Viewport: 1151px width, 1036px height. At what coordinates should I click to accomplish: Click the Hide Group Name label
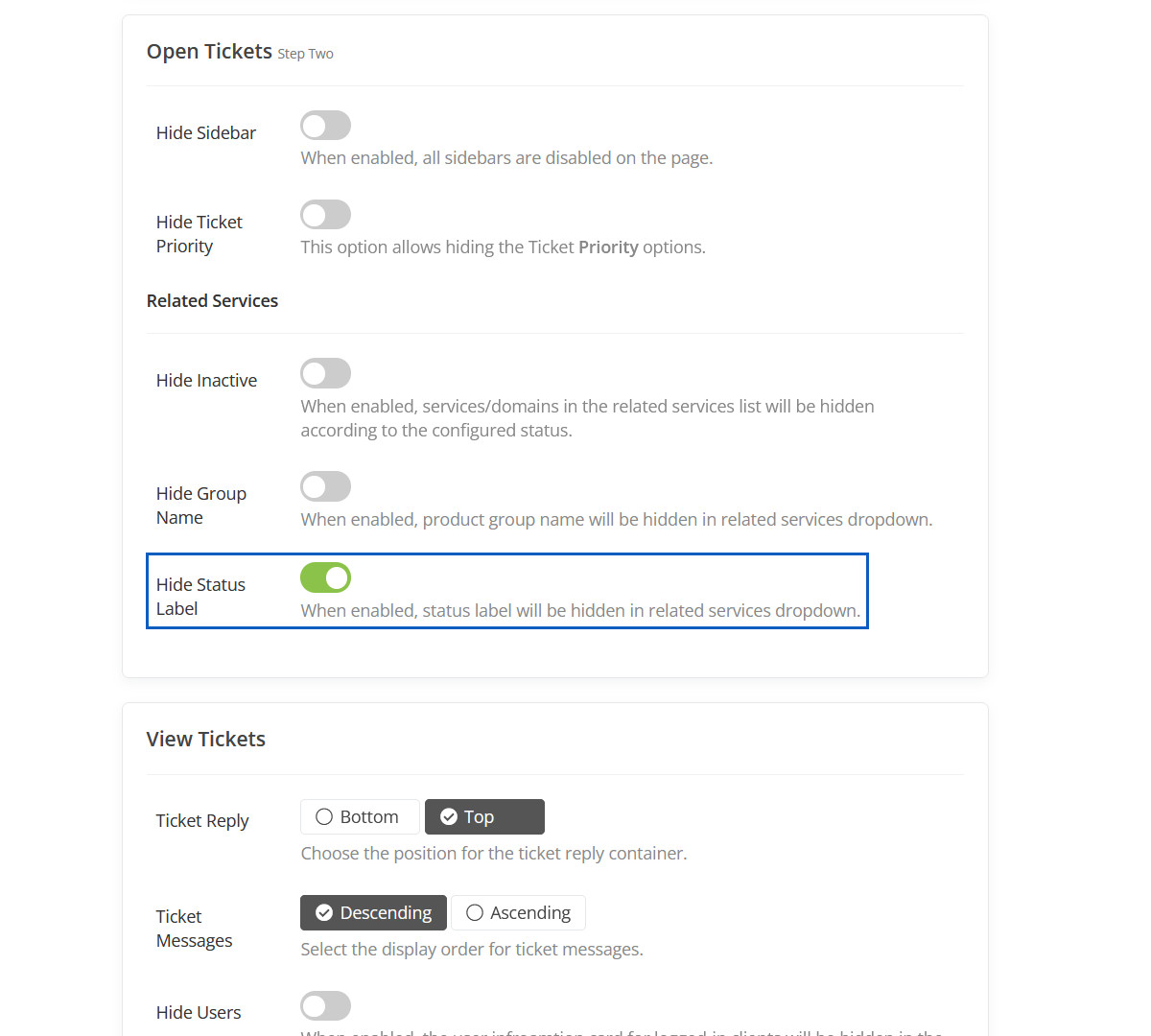200,506
